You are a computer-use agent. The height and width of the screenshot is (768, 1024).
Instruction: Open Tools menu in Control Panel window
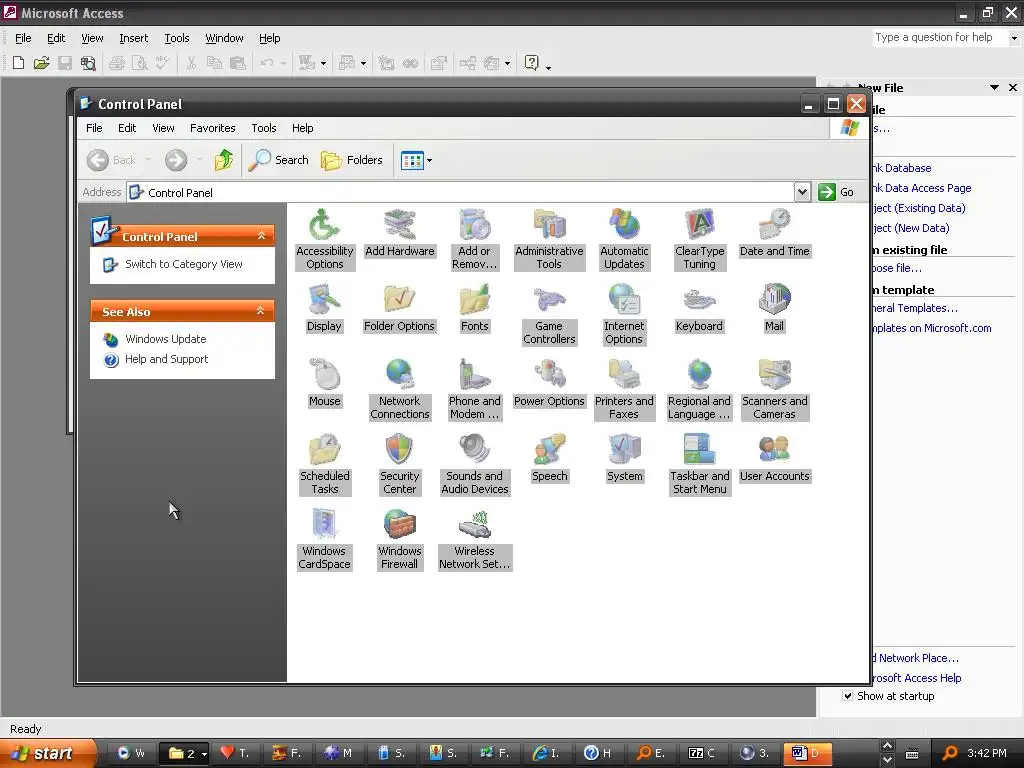point(264,128)
